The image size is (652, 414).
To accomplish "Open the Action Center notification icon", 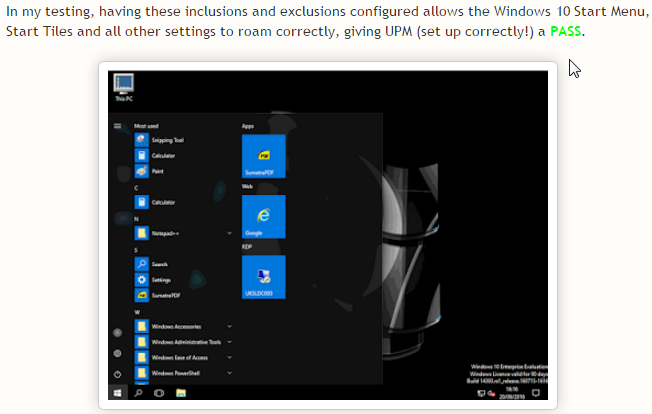I will [x=536, y=393].
